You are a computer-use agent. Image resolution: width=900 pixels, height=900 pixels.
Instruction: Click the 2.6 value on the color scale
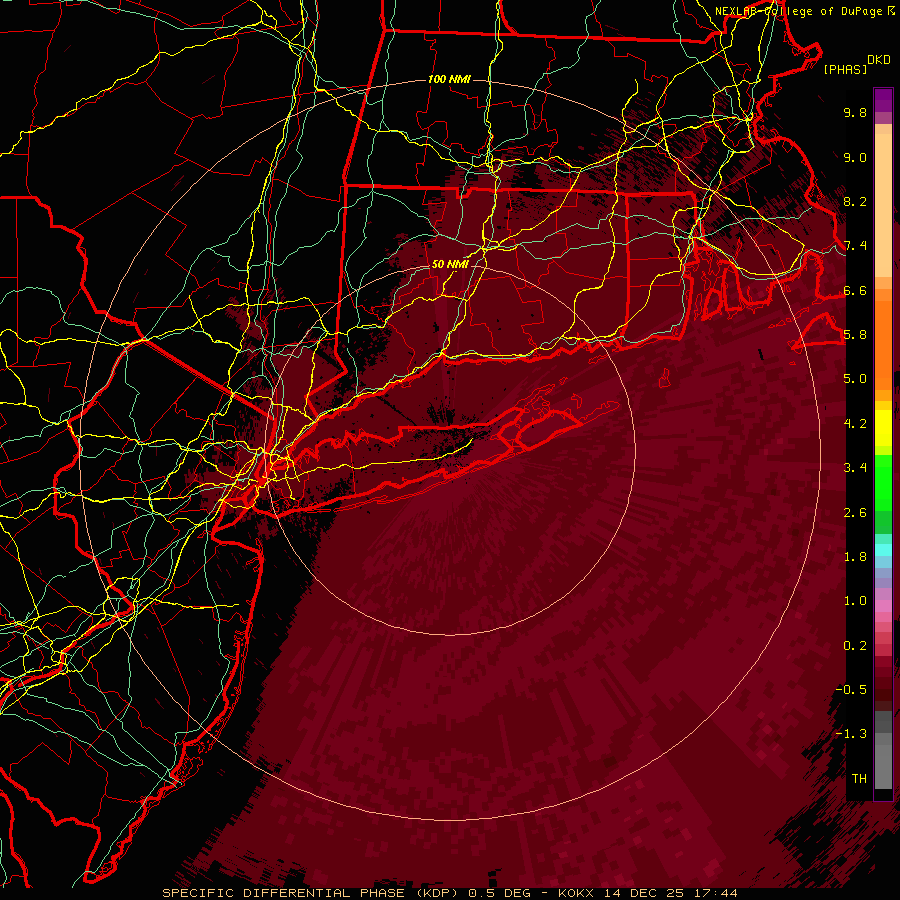click(855, 513)
